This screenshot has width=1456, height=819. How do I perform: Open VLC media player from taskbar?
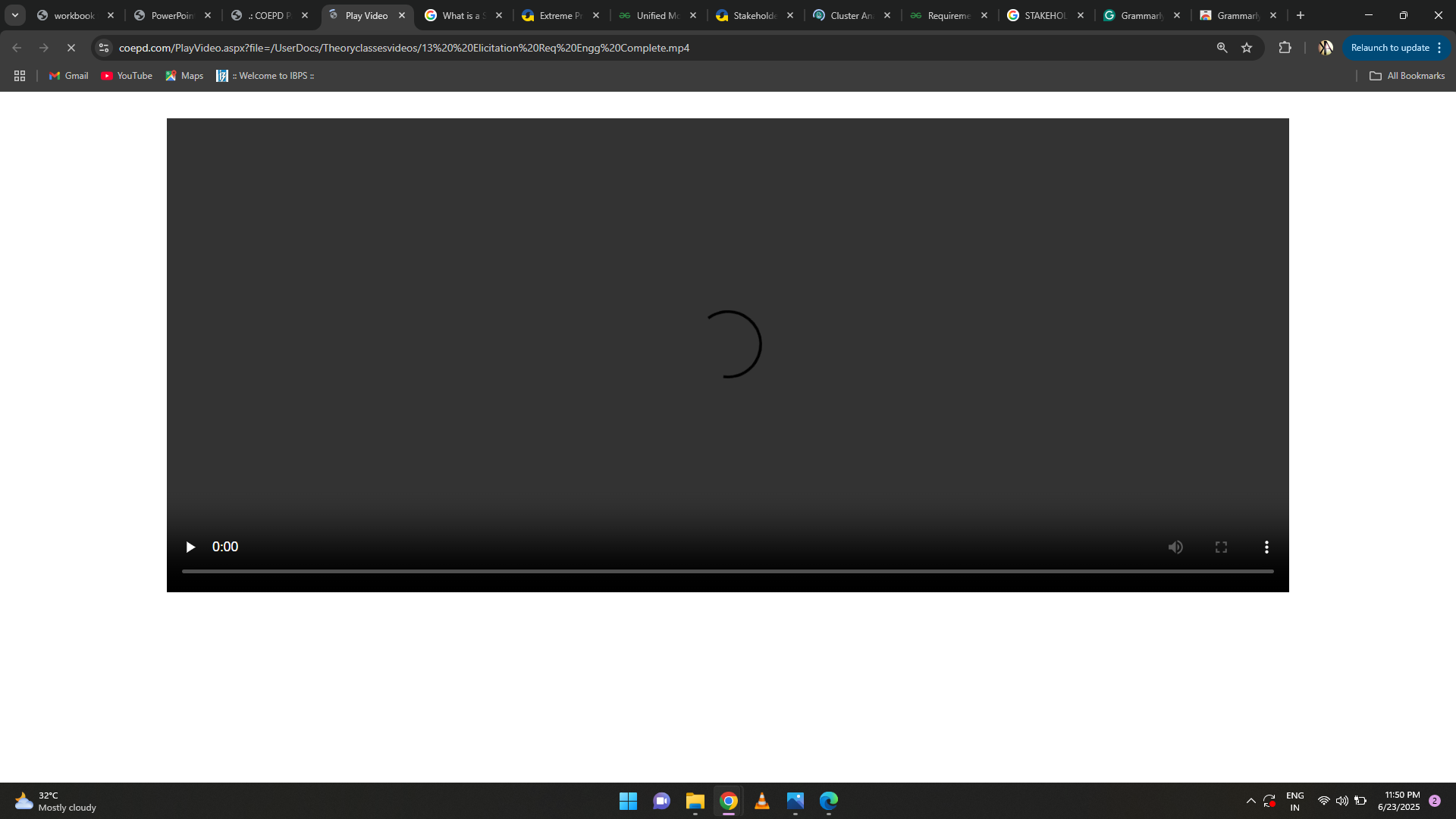point(761,801)
